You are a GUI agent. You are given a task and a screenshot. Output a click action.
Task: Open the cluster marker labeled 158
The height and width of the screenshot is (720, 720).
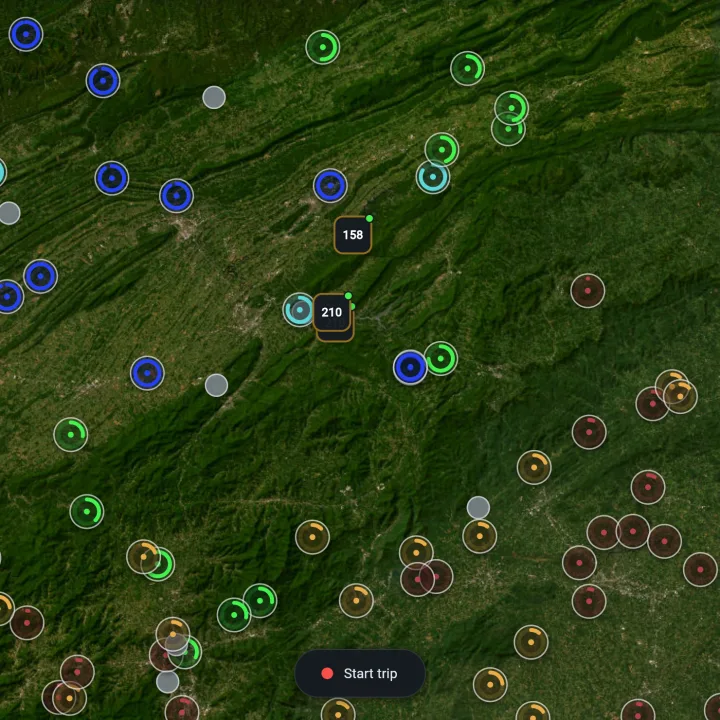353,235
